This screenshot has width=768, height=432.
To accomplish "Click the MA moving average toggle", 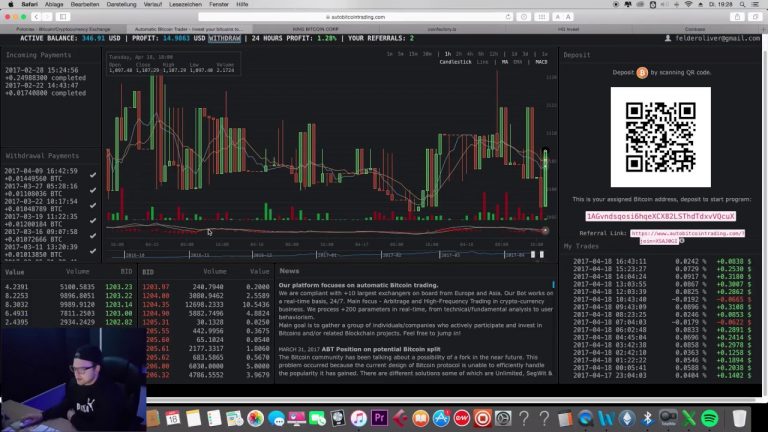I will click(505, 62).
